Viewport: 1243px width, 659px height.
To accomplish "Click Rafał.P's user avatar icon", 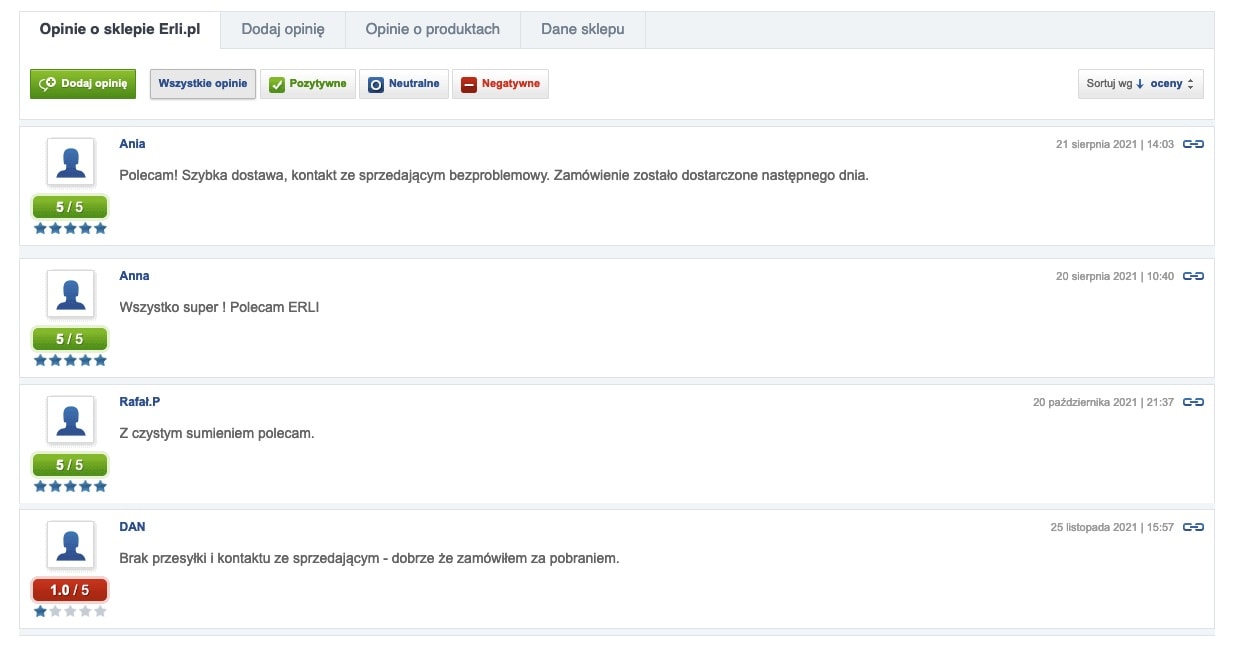I will click(70, 420).
